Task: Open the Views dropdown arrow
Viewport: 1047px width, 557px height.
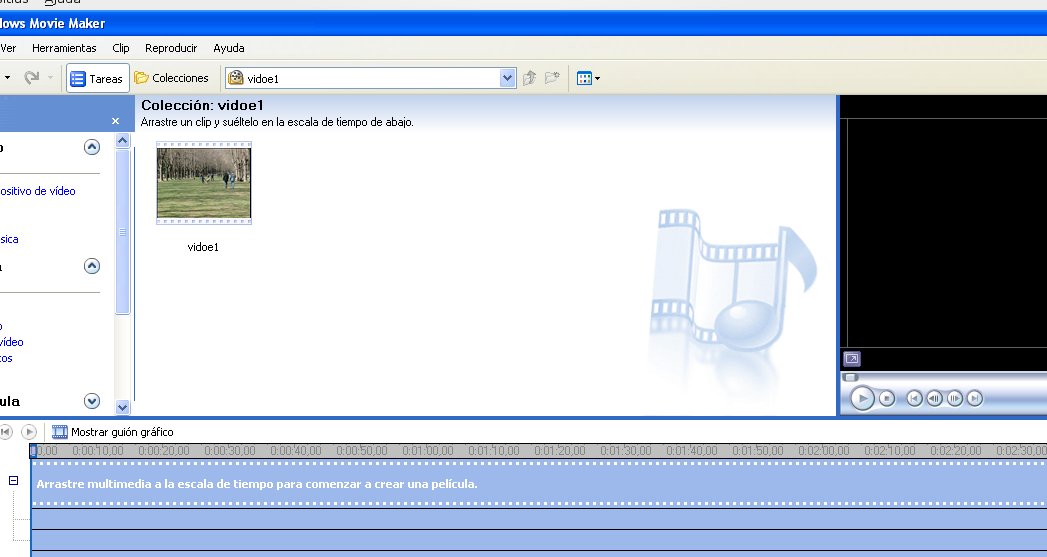Action: tap(597, 78)
